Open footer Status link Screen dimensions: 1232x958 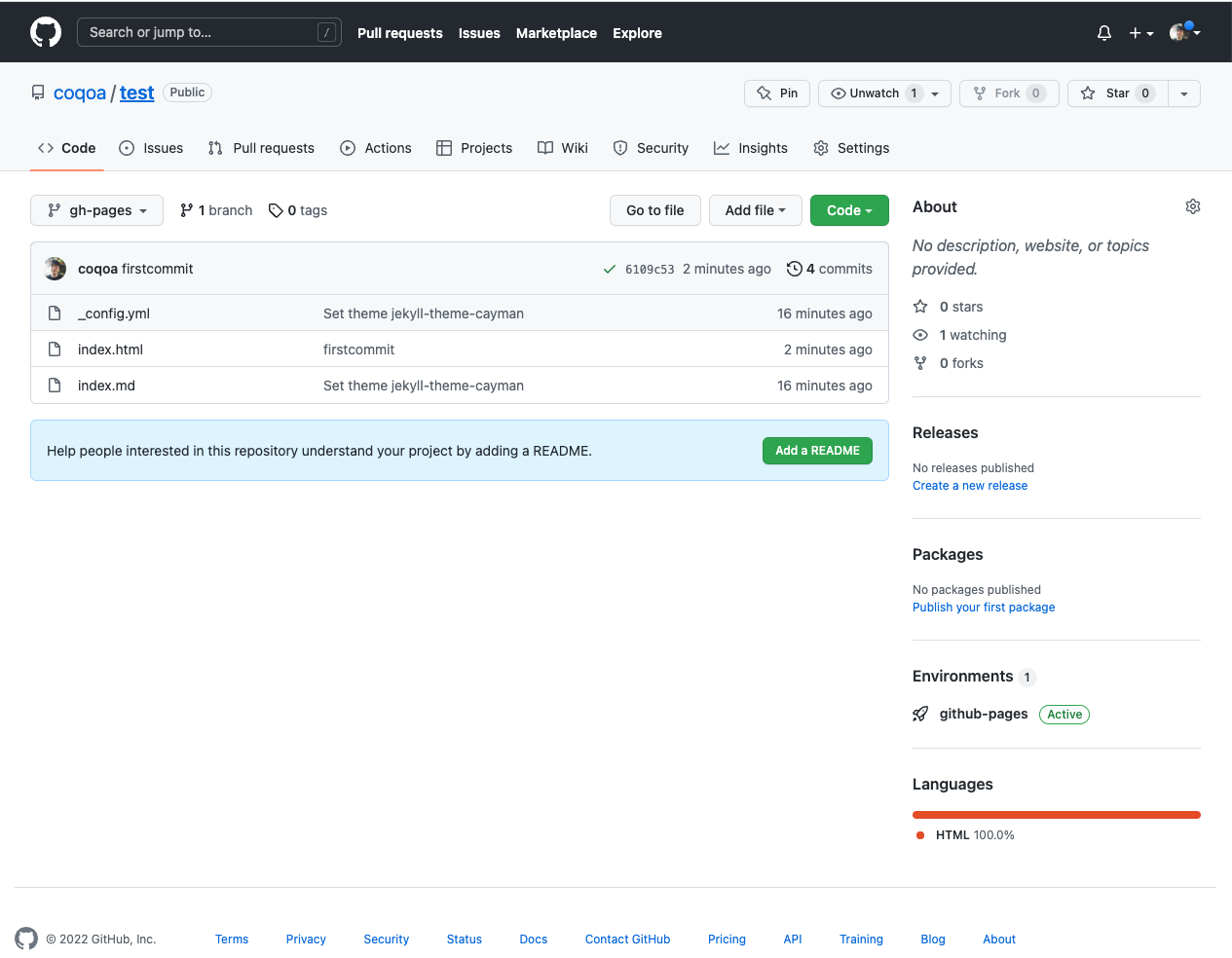click(465, 940)
